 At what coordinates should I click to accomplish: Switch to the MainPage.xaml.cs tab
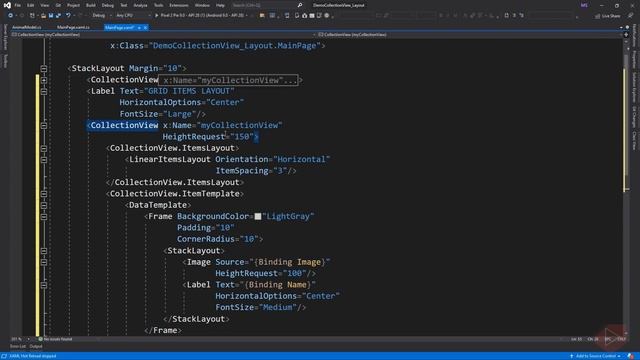(x=73, y=27)
